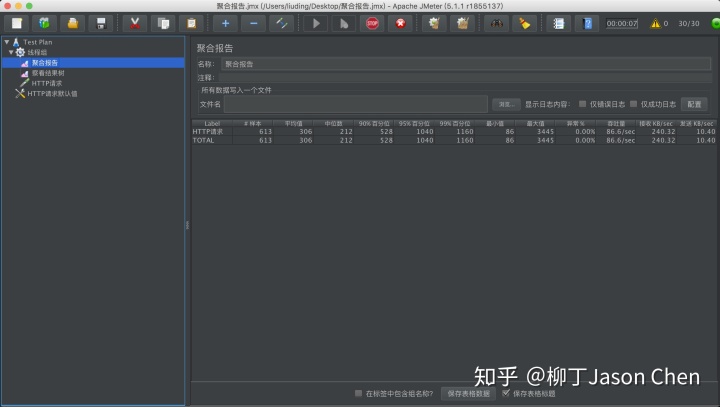Click the 文件名 filename input field
This screenshot has width=720, height=407.
pyautogui.click(x=355, y=104)
